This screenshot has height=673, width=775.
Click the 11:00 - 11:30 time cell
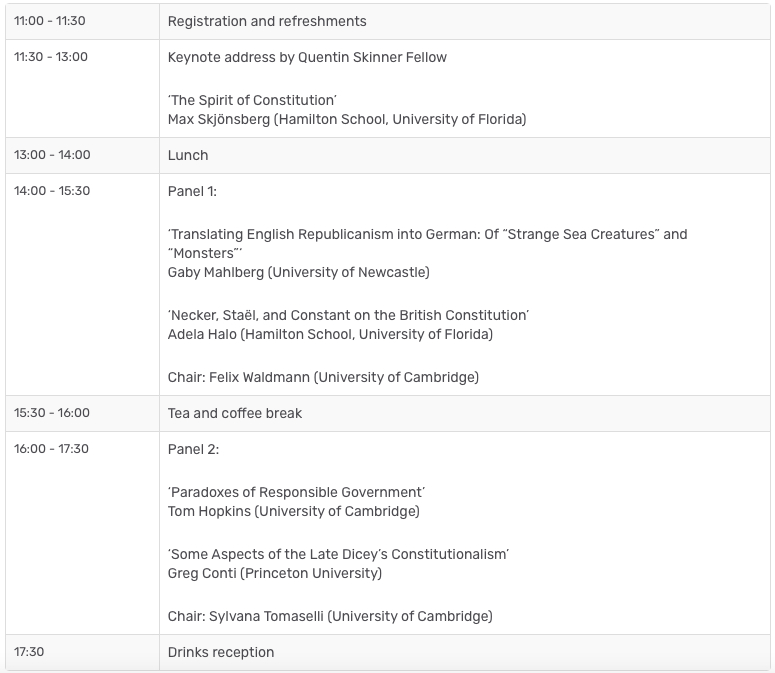point(49,21)
